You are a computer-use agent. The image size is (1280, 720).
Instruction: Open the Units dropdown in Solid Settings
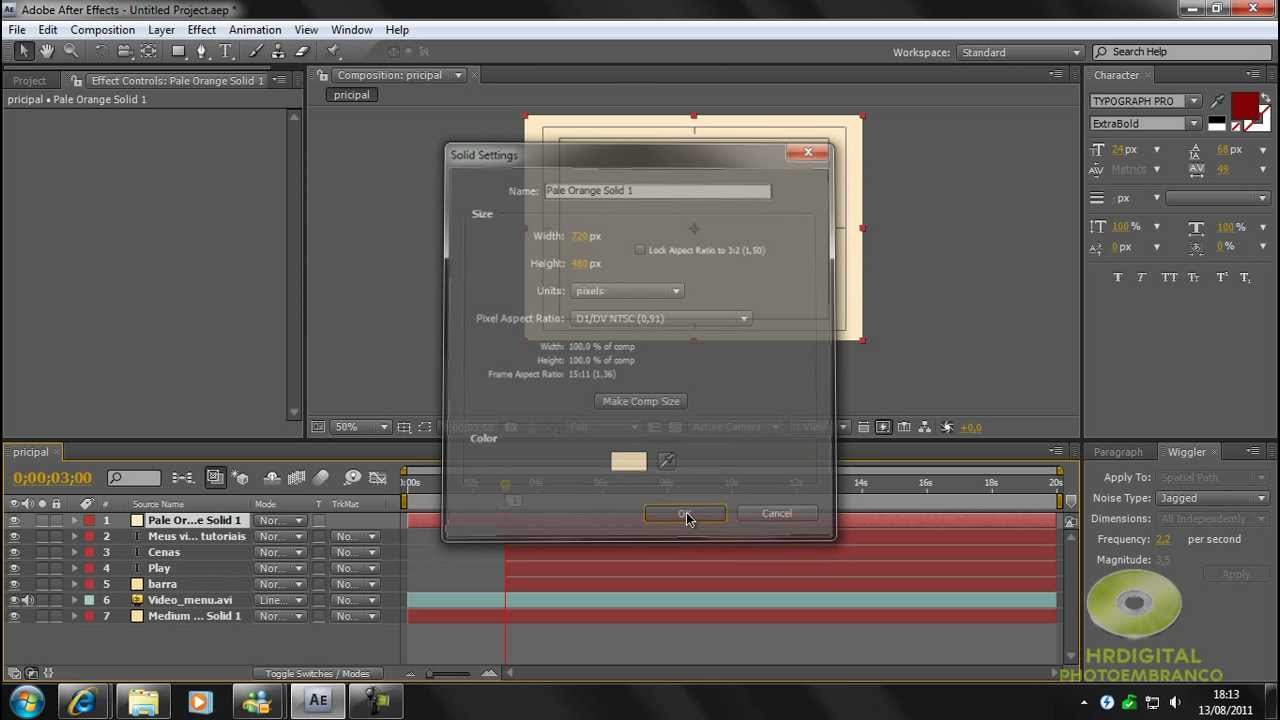click(x=628, y=291)
